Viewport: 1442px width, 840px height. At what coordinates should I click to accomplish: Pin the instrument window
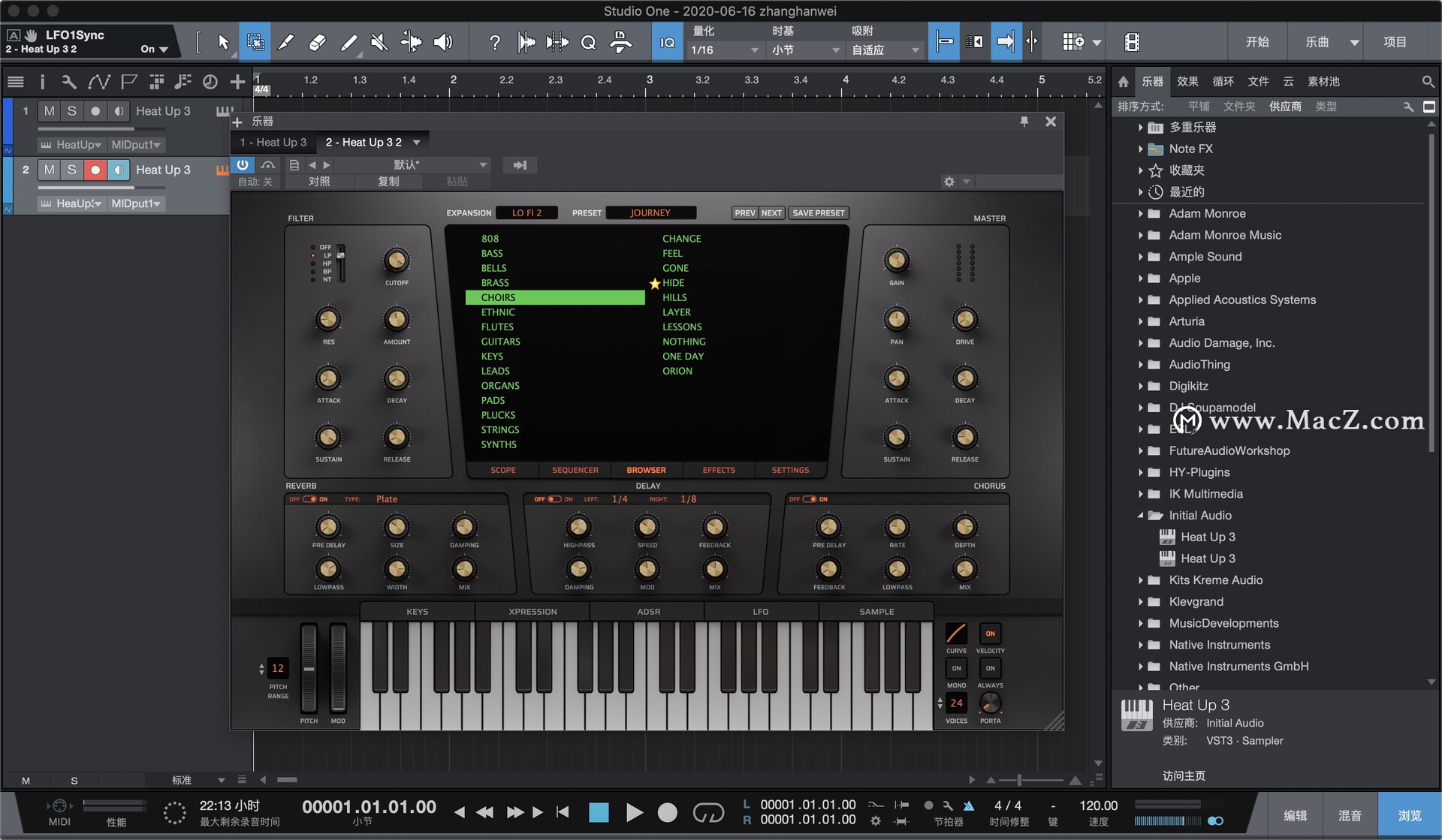point(1024,122)
